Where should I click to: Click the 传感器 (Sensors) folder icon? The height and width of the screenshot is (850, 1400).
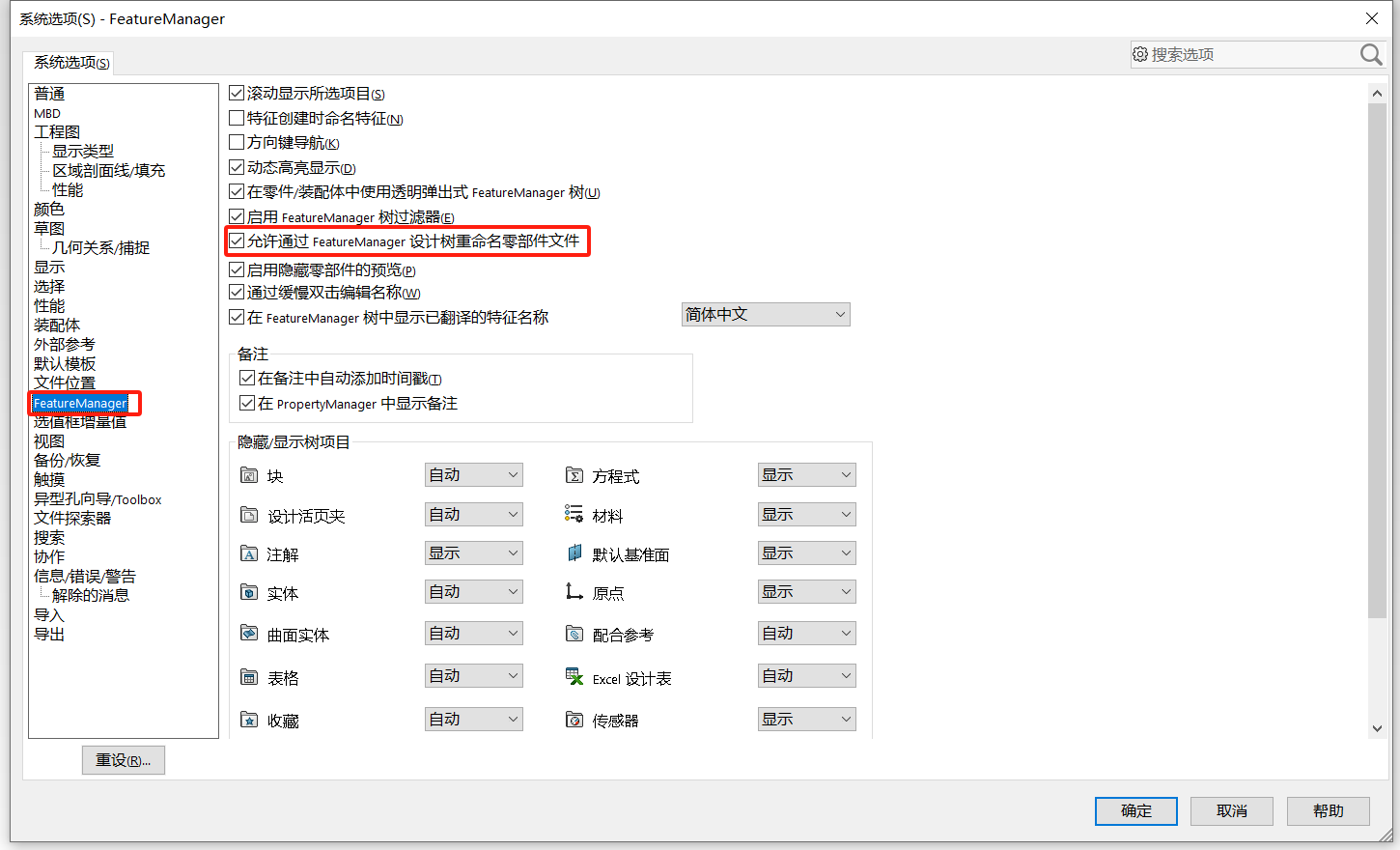click(x=575, y=719)
